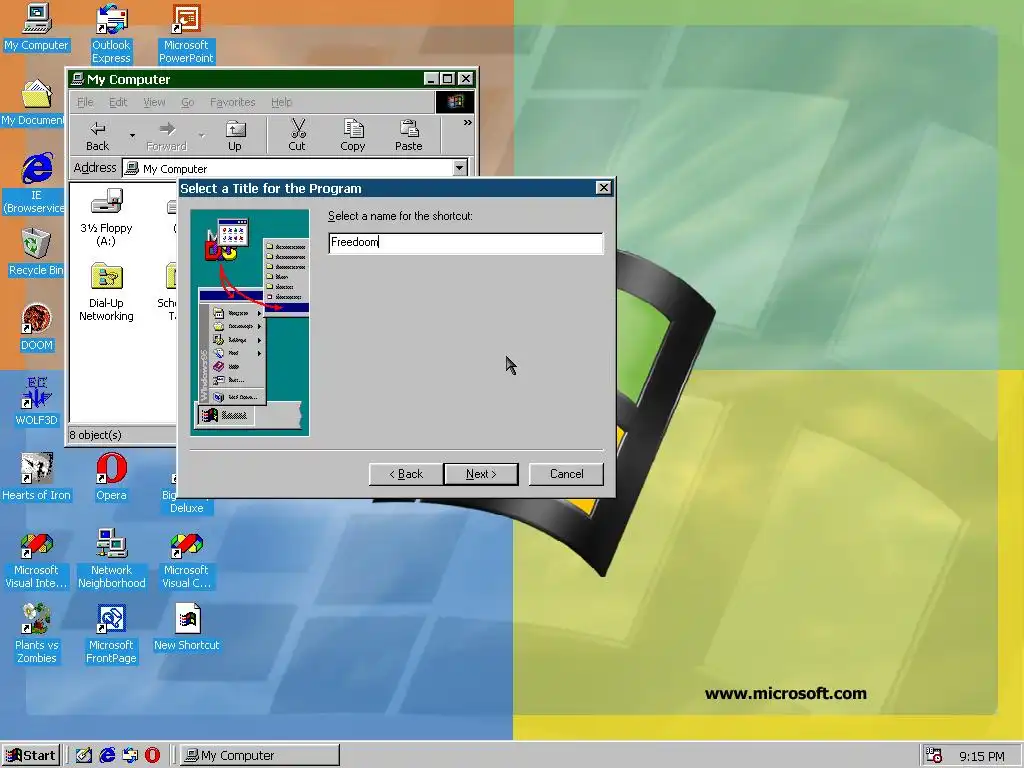Click the Up toolbar button in My Computer
The width and height of the screenshot is (1024, 768).
[x=234, y=136]
